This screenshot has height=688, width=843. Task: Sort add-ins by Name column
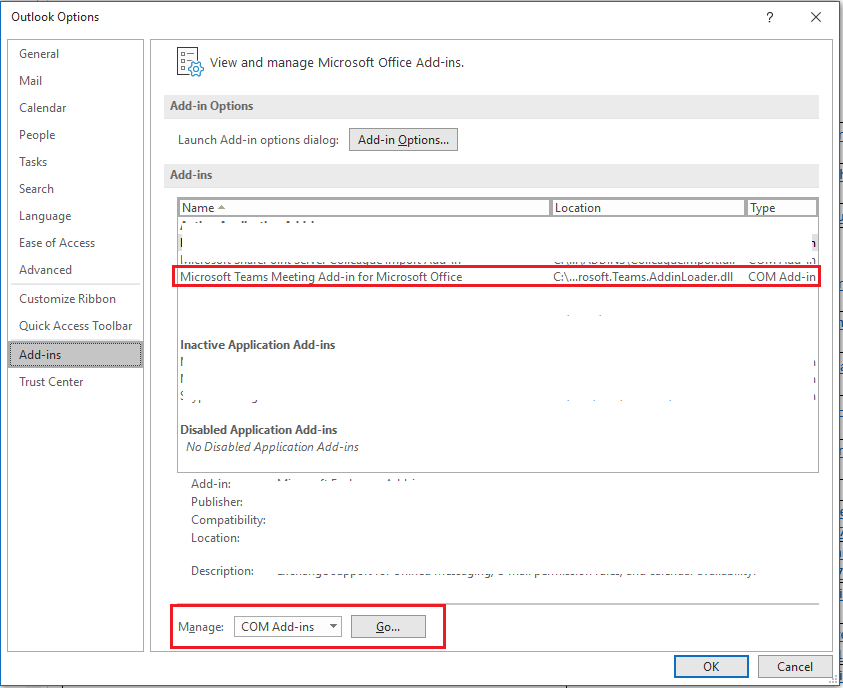tap(365, 207)
